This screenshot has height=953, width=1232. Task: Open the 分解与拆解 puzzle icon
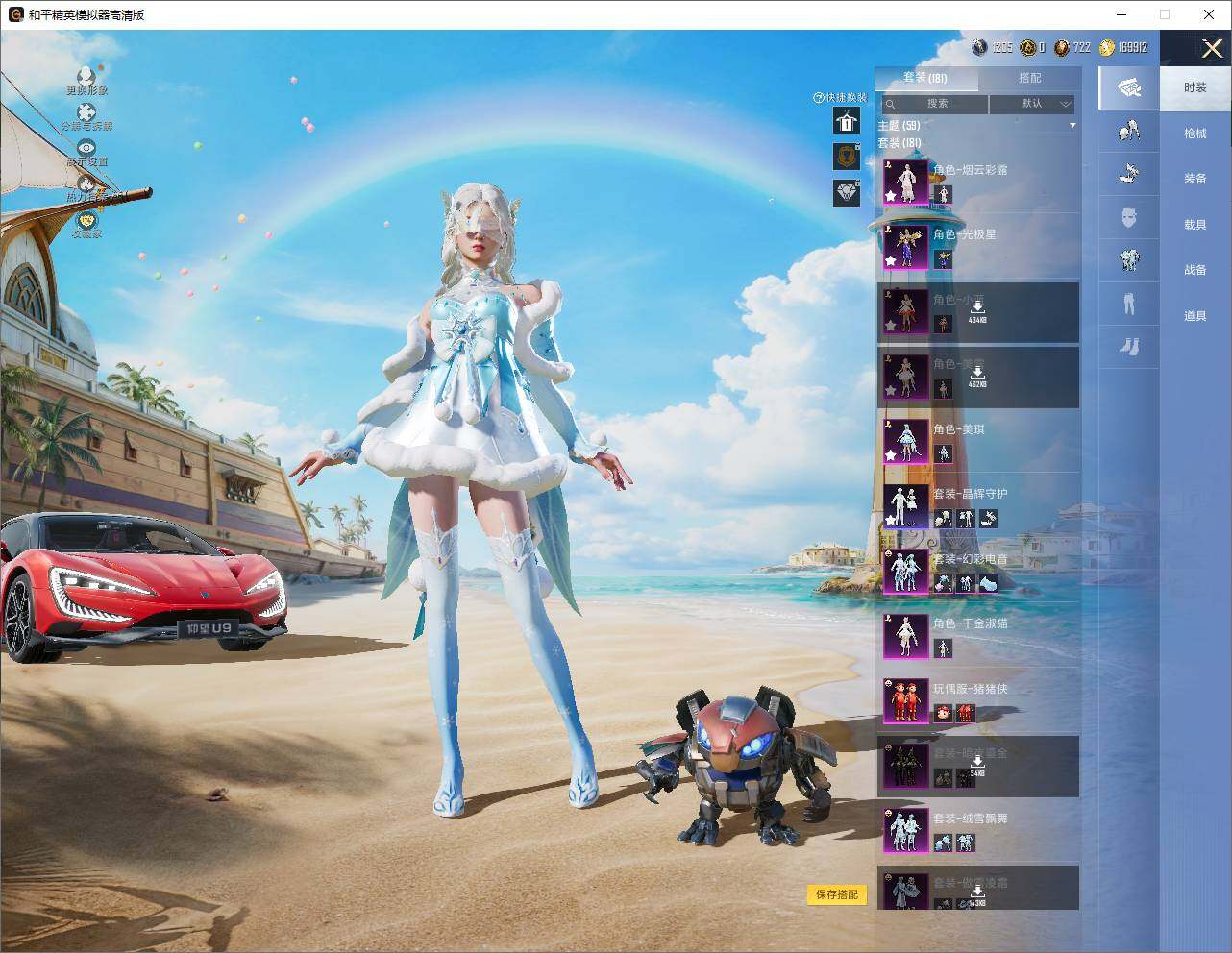click(86, 114)
